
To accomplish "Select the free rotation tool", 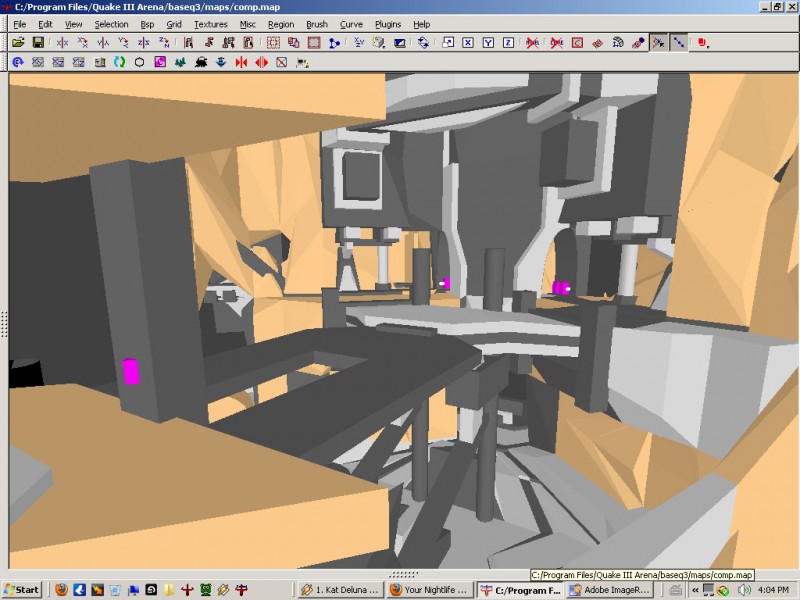I will 423,43.
